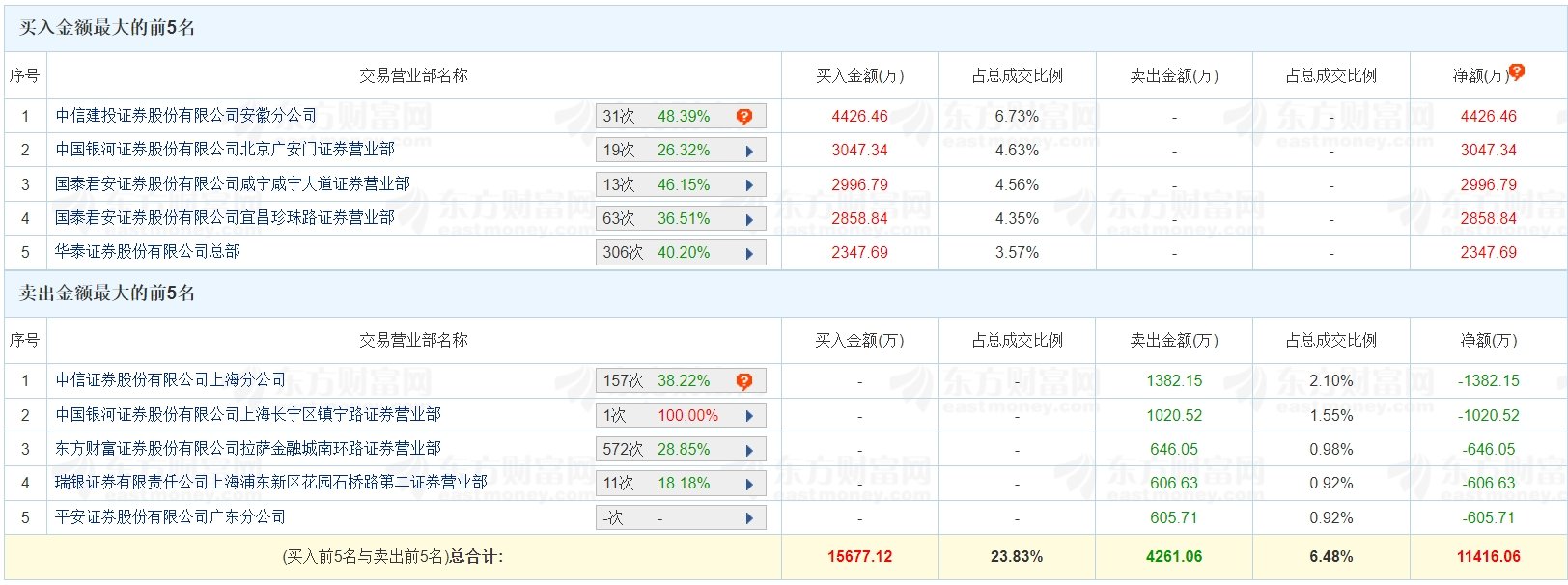This screenshot has height=585, width=1568.
Task: Click arrow icon in 华泰证券 总部 row
Action: click(x=749, y=253)
